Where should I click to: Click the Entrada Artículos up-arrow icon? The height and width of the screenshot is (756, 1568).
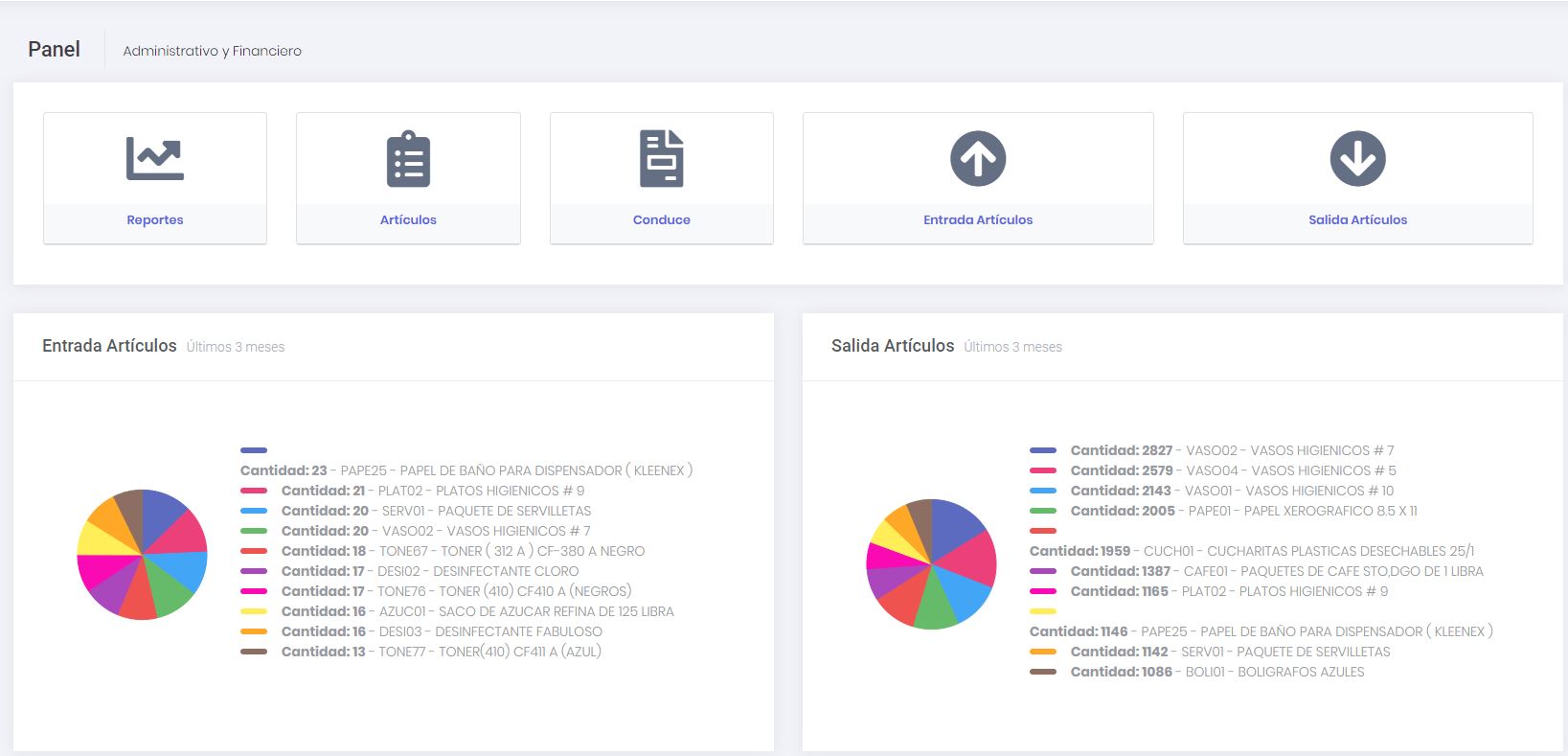[978, 159]
